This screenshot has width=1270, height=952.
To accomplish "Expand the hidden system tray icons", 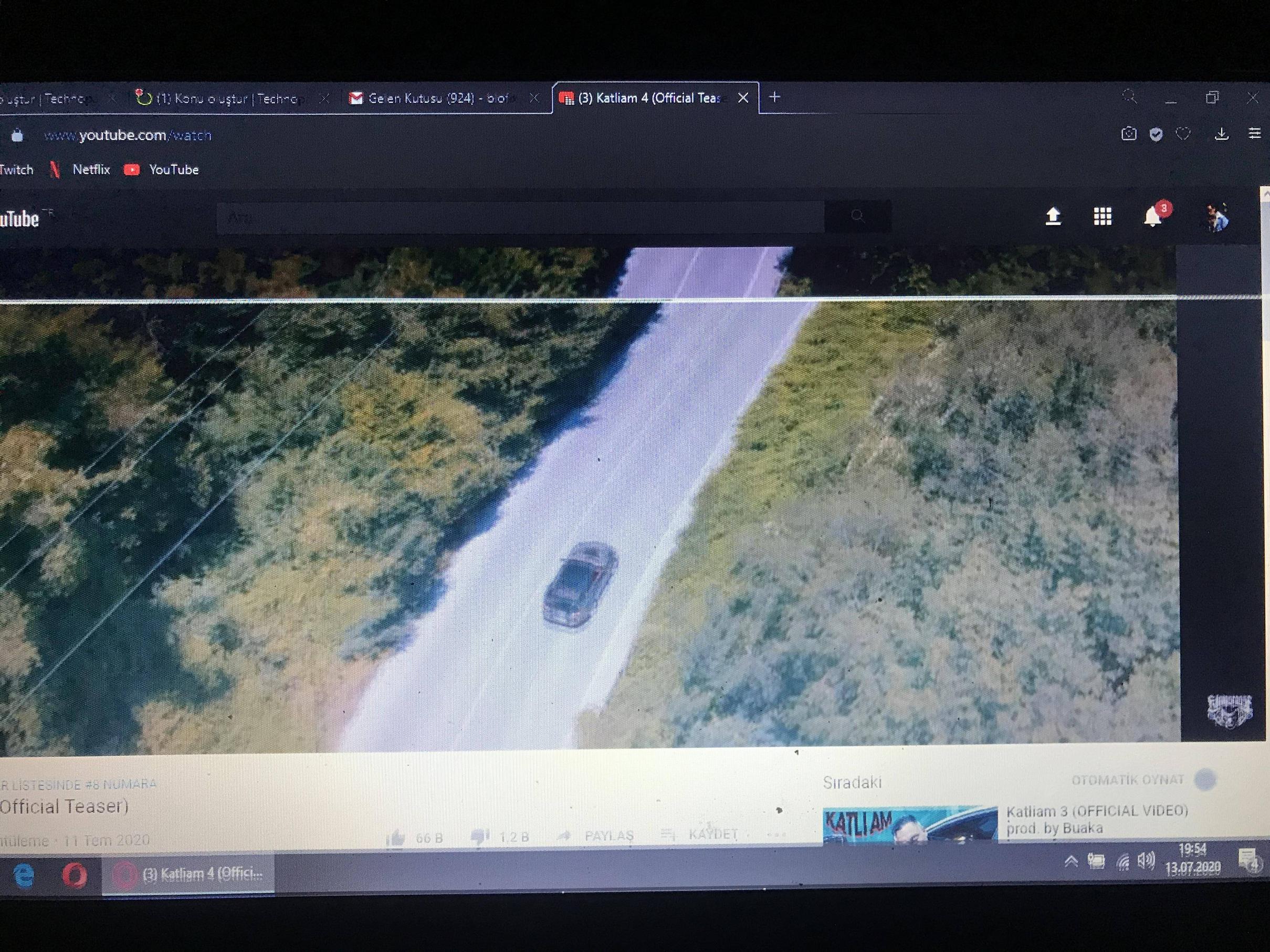I will tap(1071, 861).
